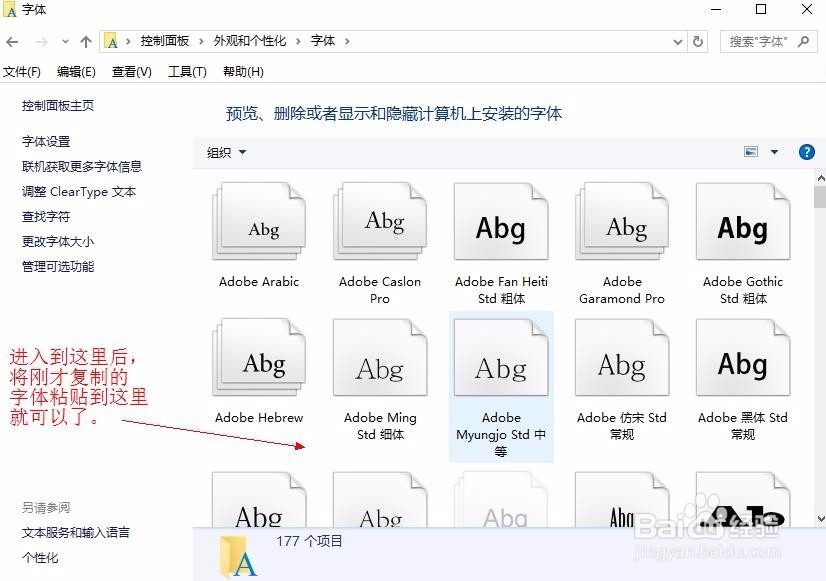
Task: Open recent locations dropdown arrow
Action: click(x=65, y=42)
